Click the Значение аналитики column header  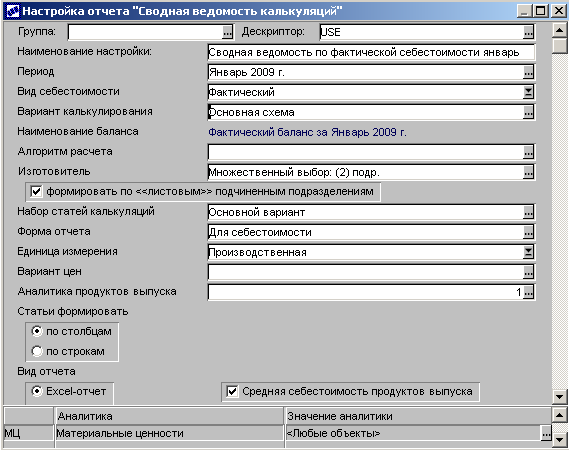coord(418,416)
